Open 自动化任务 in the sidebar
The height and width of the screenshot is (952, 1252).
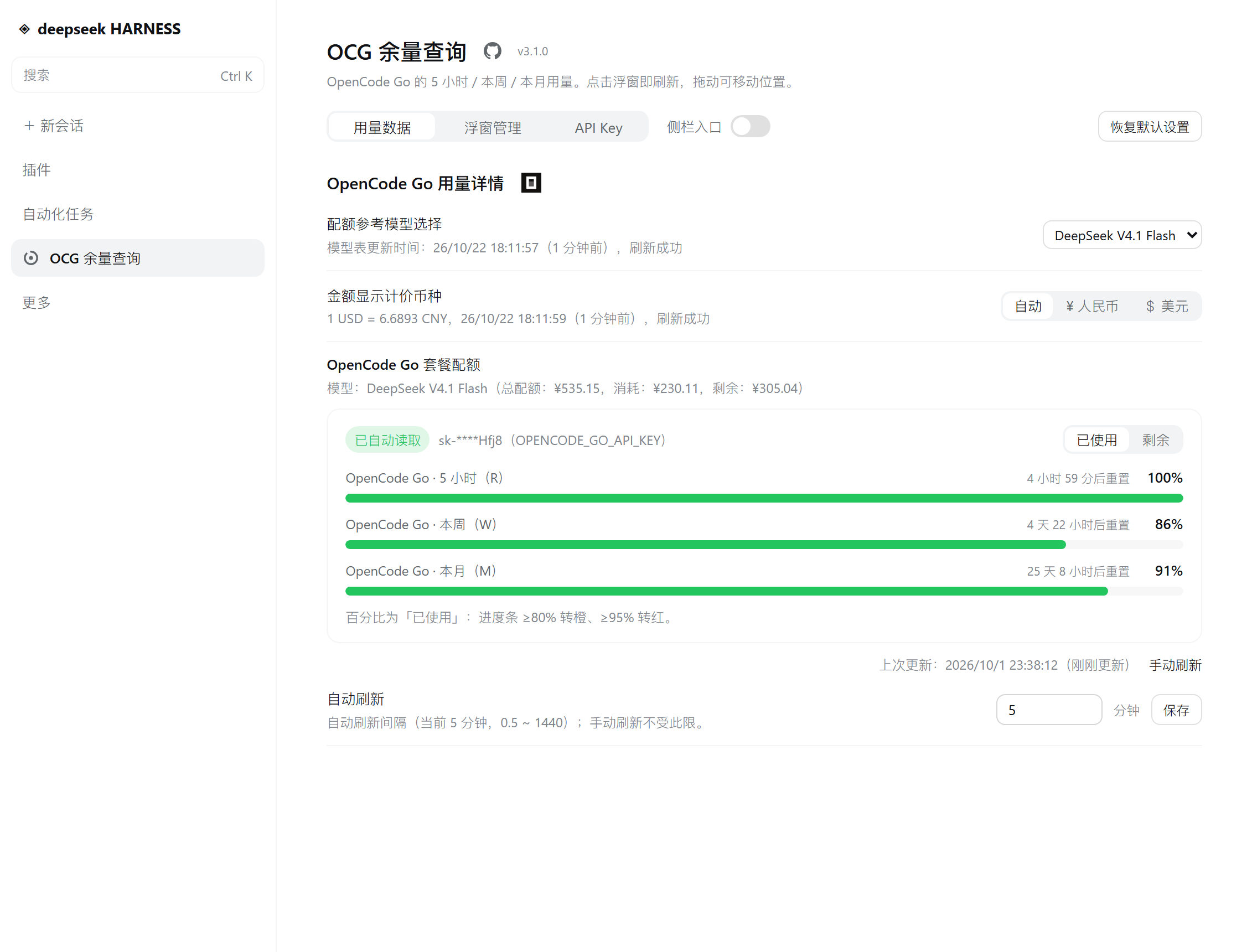(x=138, y=214)
